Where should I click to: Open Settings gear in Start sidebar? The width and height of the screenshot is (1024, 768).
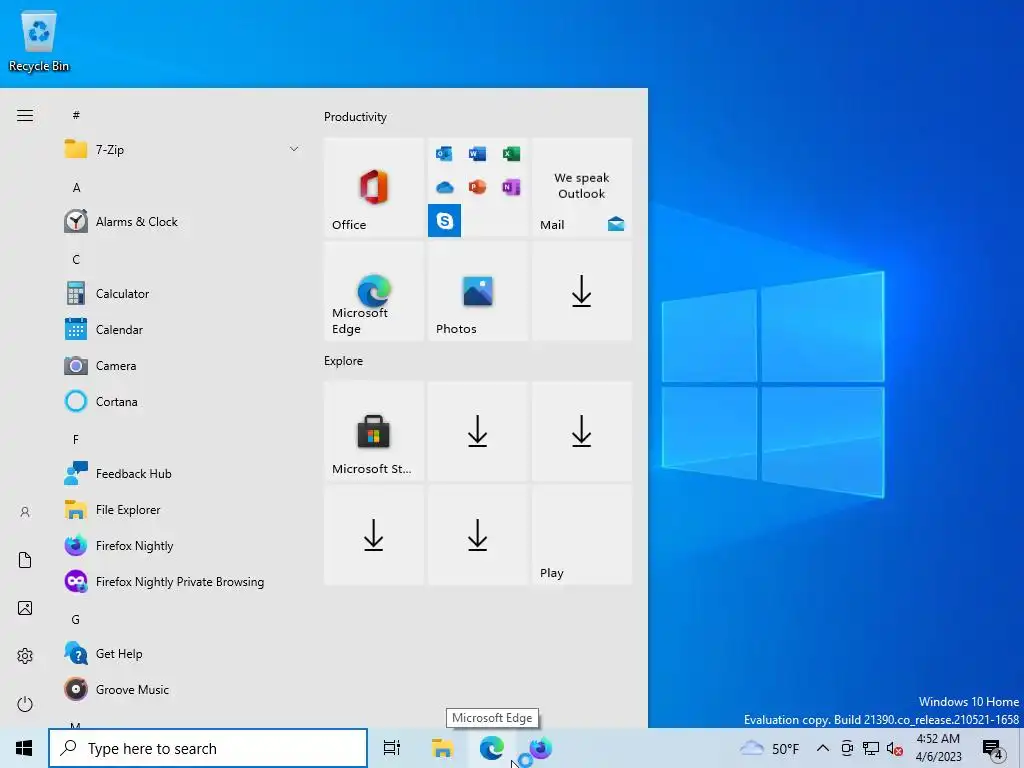[25, 656]
